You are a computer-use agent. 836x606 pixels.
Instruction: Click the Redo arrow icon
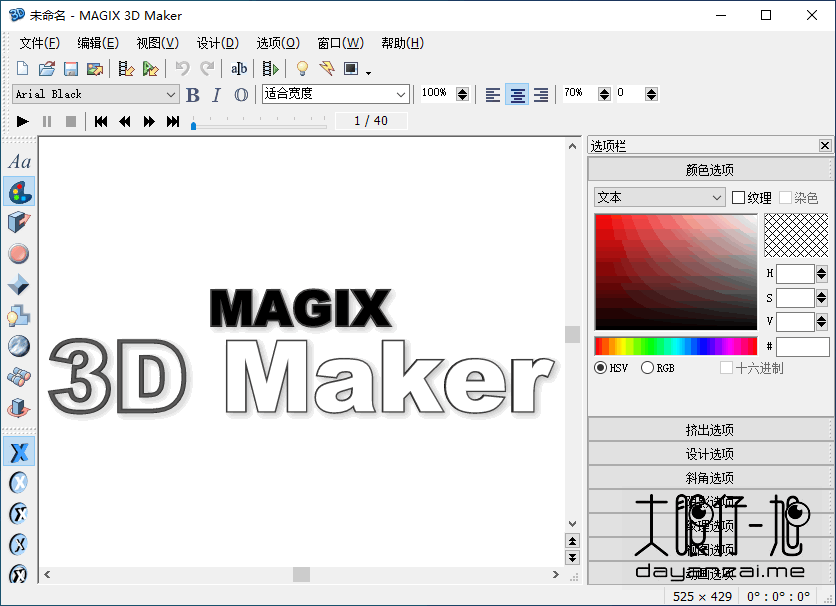point(207,68)
